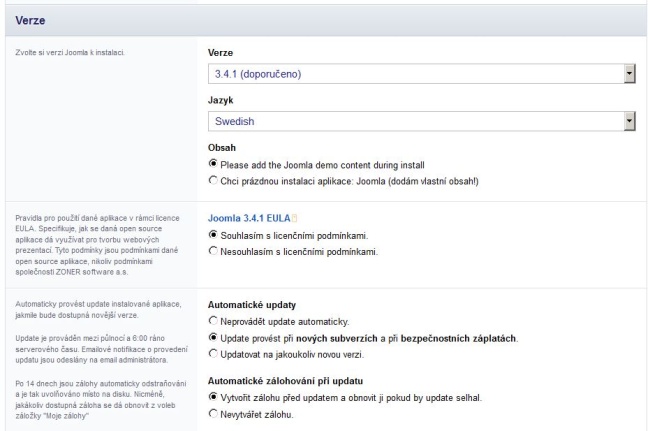
Task: Click the Obsah label
Action: pyautogui.click(x=222, y=145)
